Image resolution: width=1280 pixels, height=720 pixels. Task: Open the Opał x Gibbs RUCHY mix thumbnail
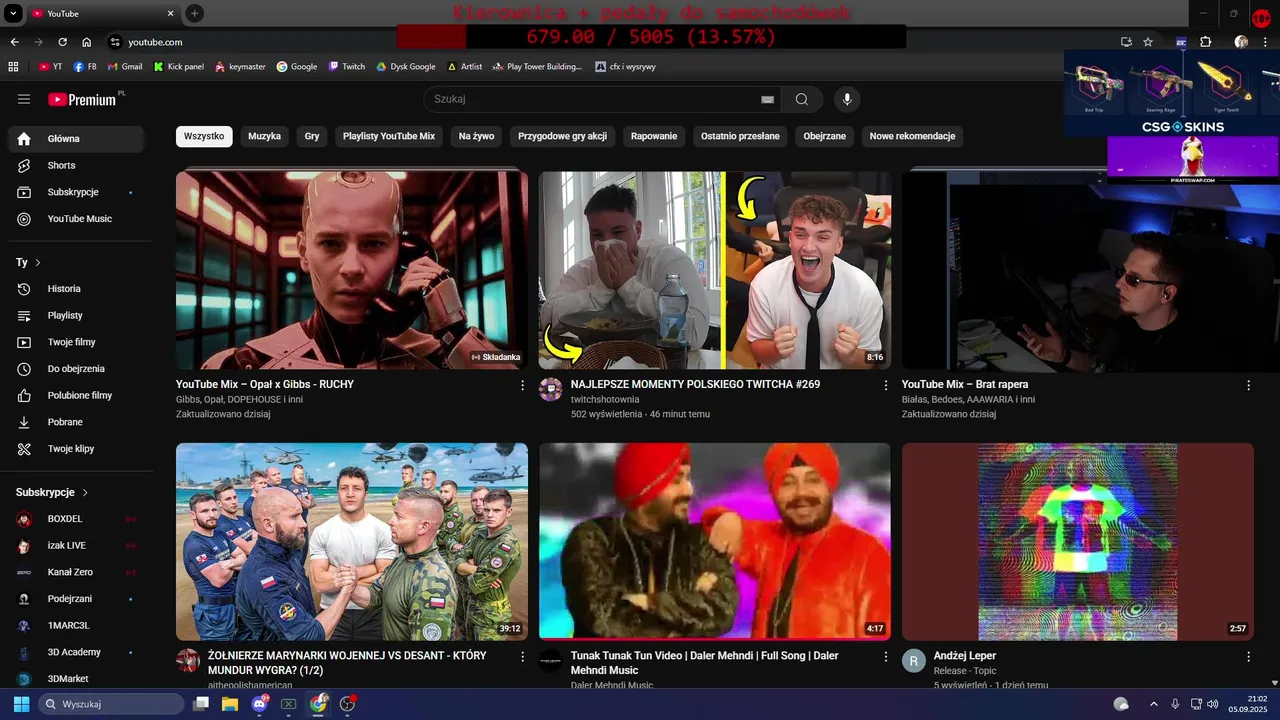(x=352, y=270)
